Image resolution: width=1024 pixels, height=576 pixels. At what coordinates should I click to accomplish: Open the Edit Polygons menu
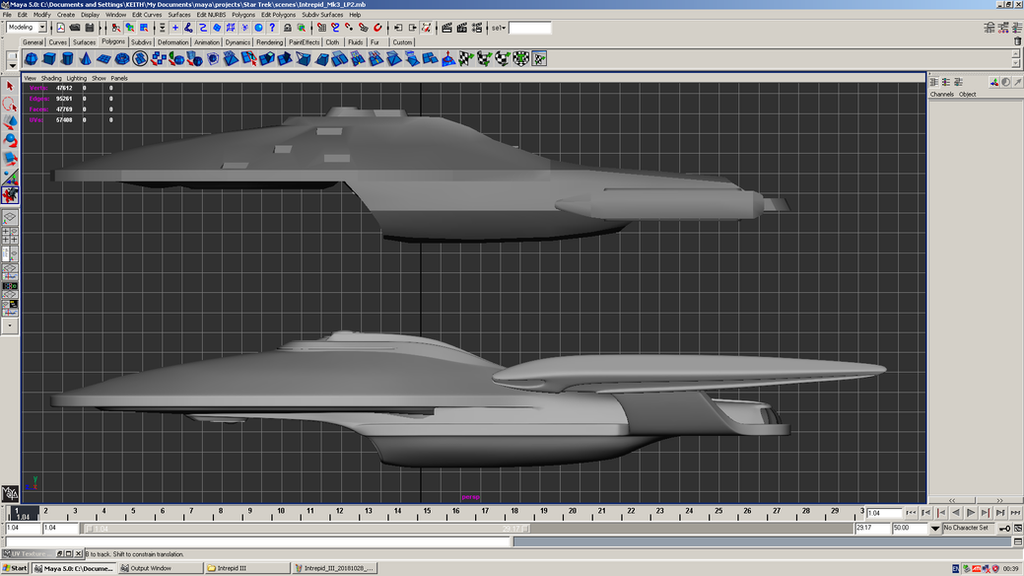(x=278, y=14)
